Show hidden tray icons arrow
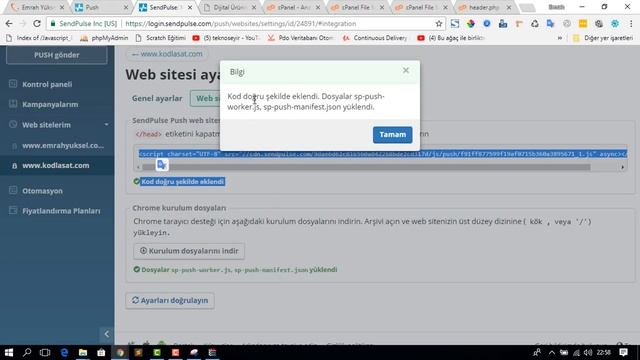Image resolution: width=640 pixels, height=360 pixels. pyautogui.click(x=552, y=352)
